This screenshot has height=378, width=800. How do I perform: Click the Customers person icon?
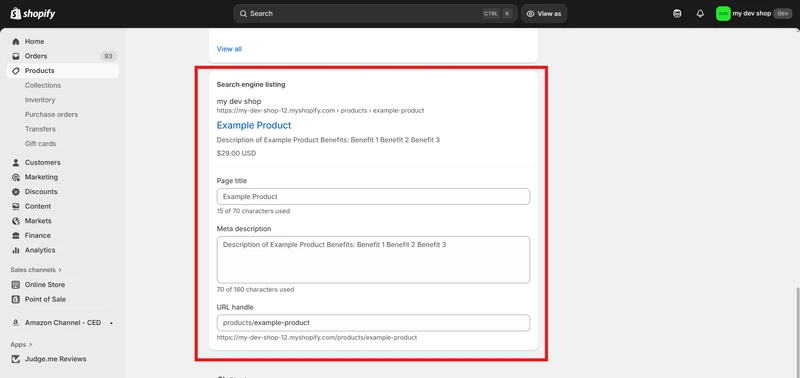[x=16, y=163]
